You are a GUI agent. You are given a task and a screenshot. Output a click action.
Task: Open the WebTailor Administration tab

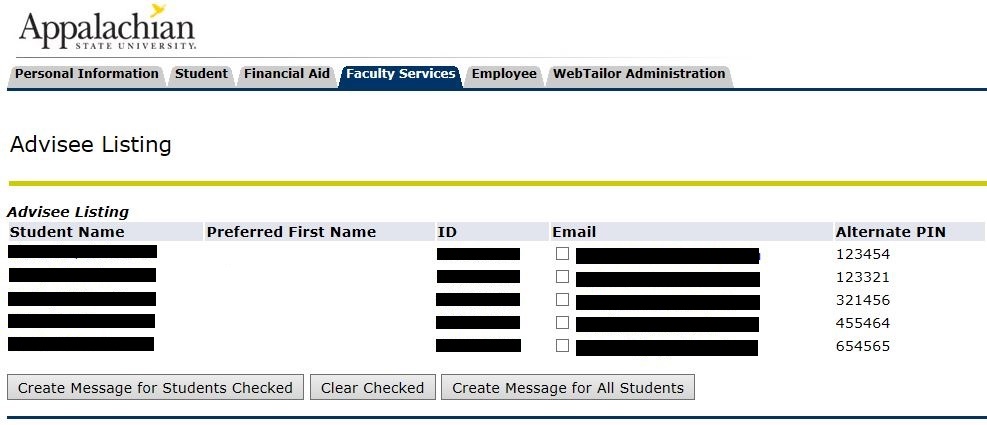coord(639,74)
